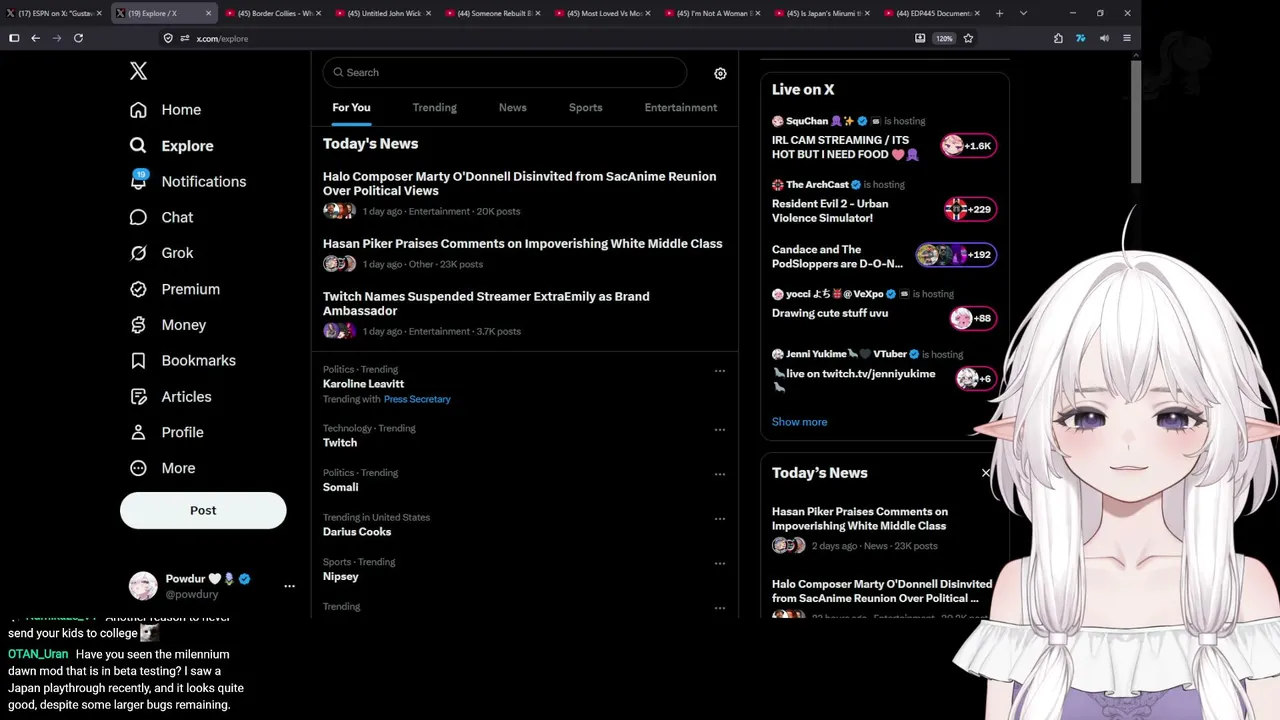The image size is (1280, 720).
Task: Click the shield tracking protection icon
Action: 168,38
